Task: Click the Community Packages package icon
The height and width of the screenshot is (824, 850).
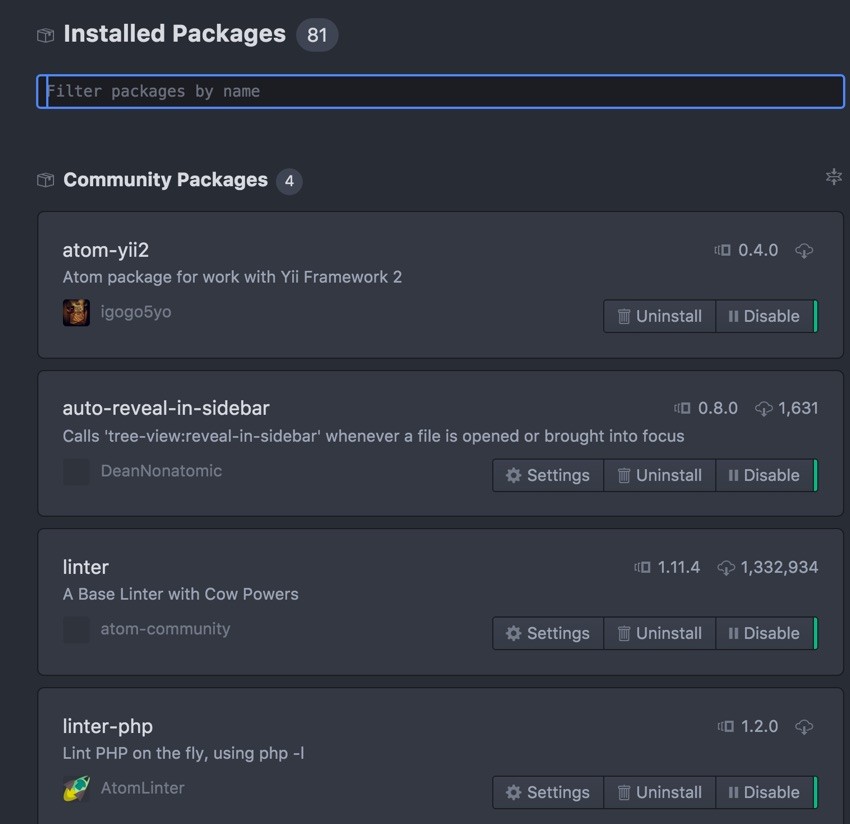Action: coord(46,179)
